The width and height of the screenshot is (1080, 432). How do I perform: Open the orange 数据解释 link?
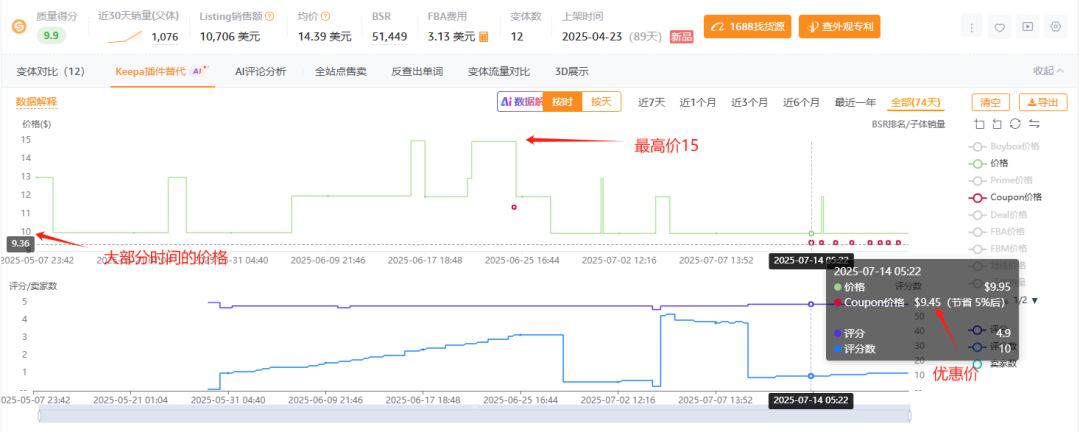(x=37, y=102)
